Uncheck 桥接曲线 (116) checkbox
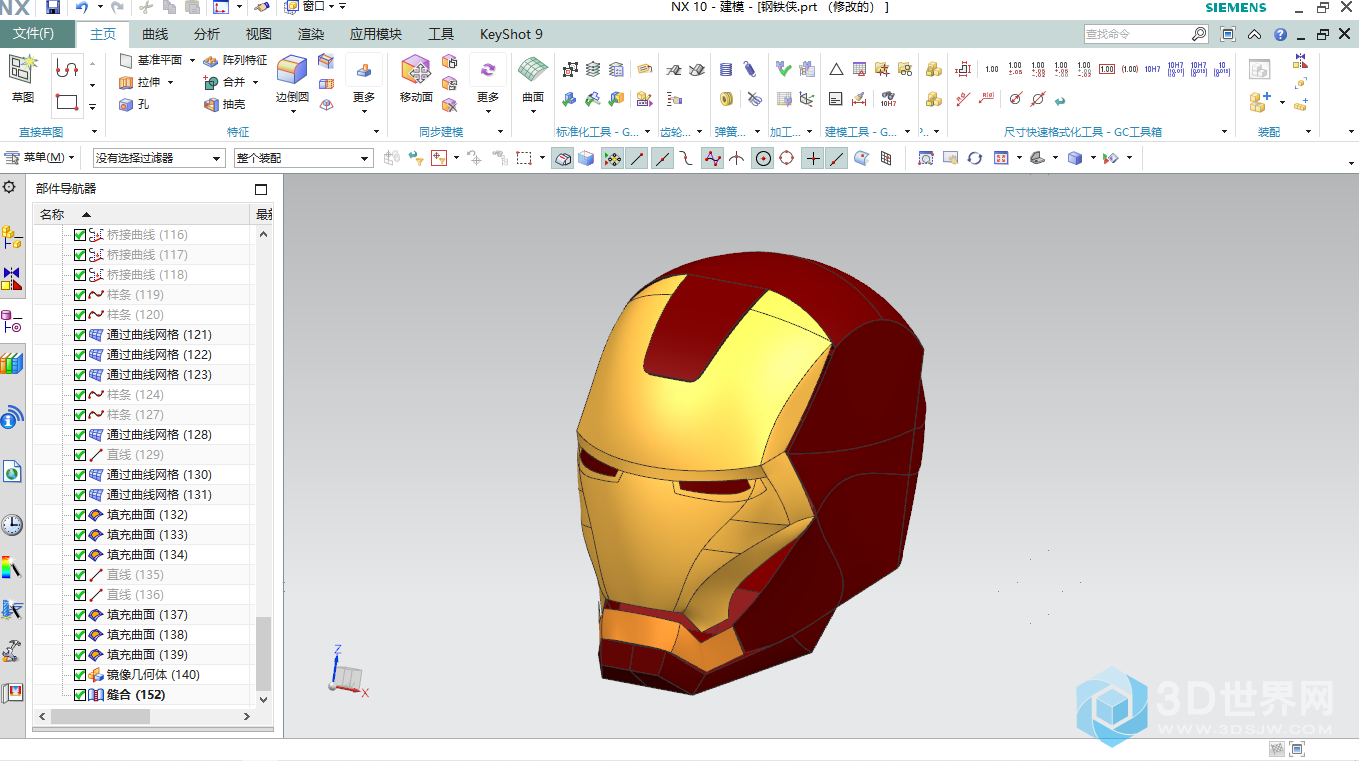 80,235
